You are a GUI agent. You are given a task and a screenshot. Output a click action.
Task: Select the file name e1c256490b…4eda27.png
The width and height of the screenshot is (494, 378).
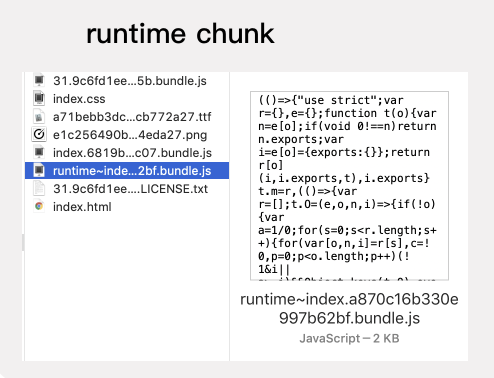point(130,135)
